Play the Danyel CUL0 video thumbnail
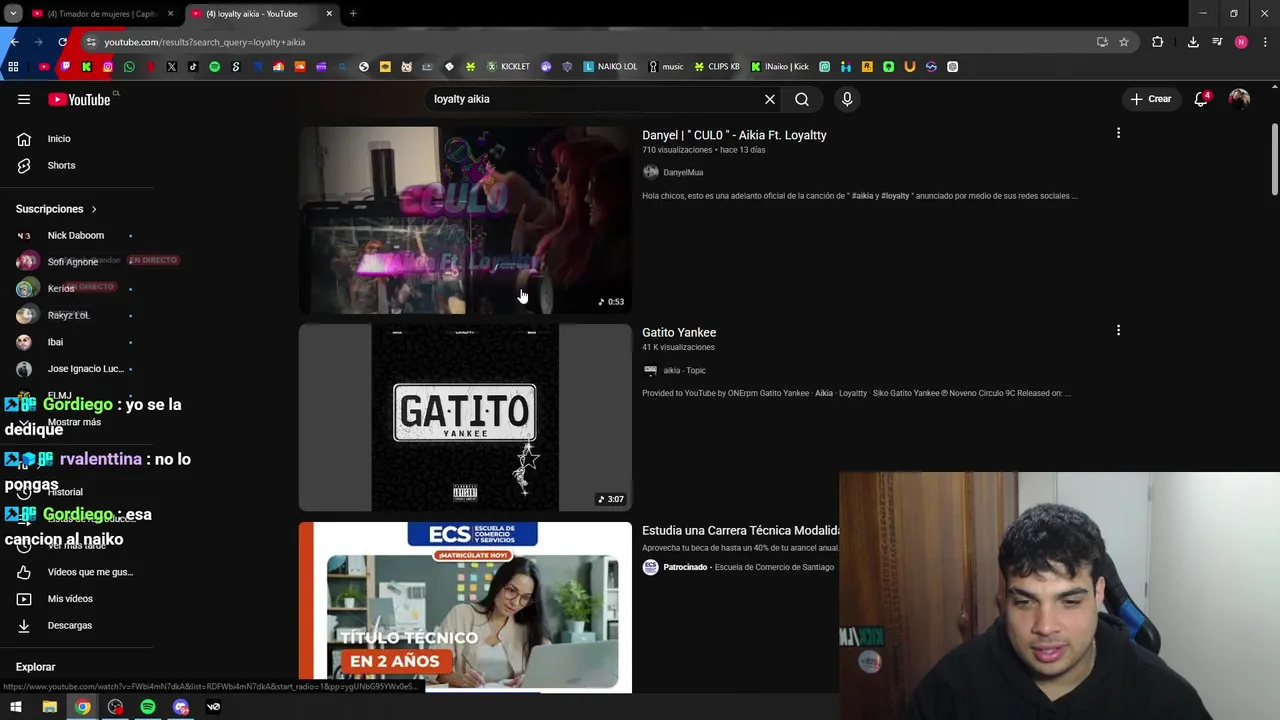The width and height of the screenshot is (1280, 720). 465,220
